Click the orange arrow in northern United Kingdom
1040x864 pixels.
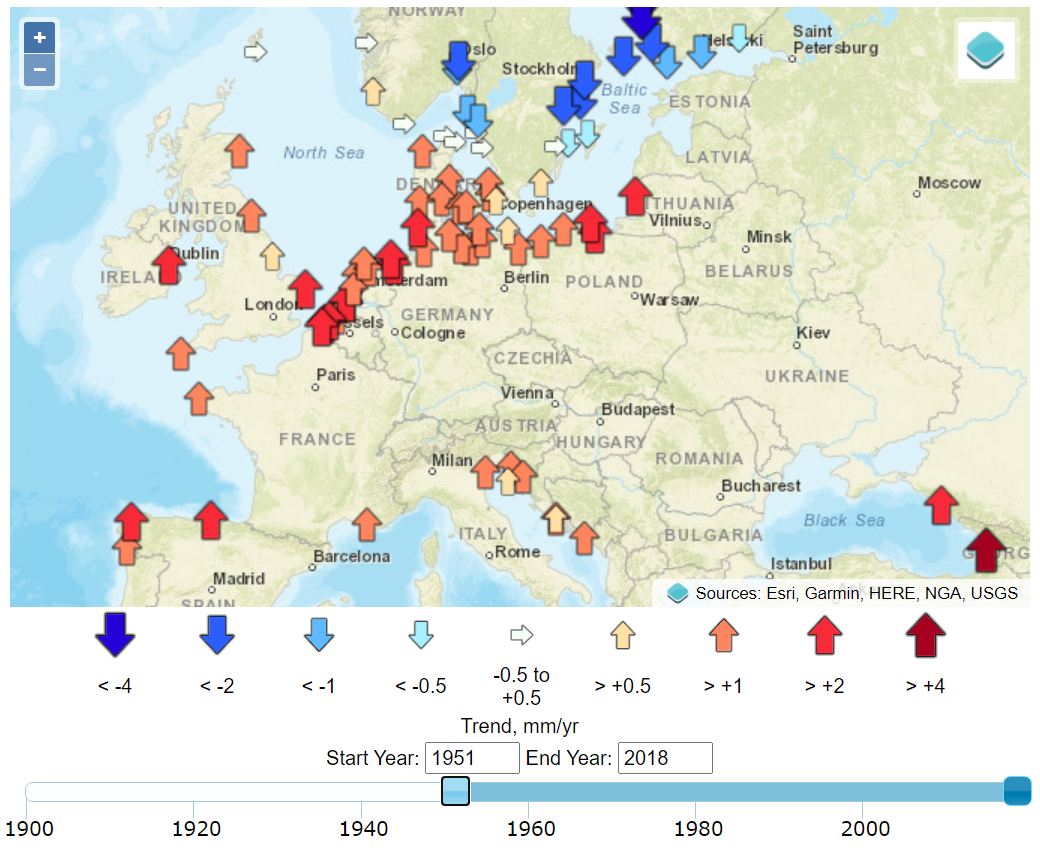[239, 151]
